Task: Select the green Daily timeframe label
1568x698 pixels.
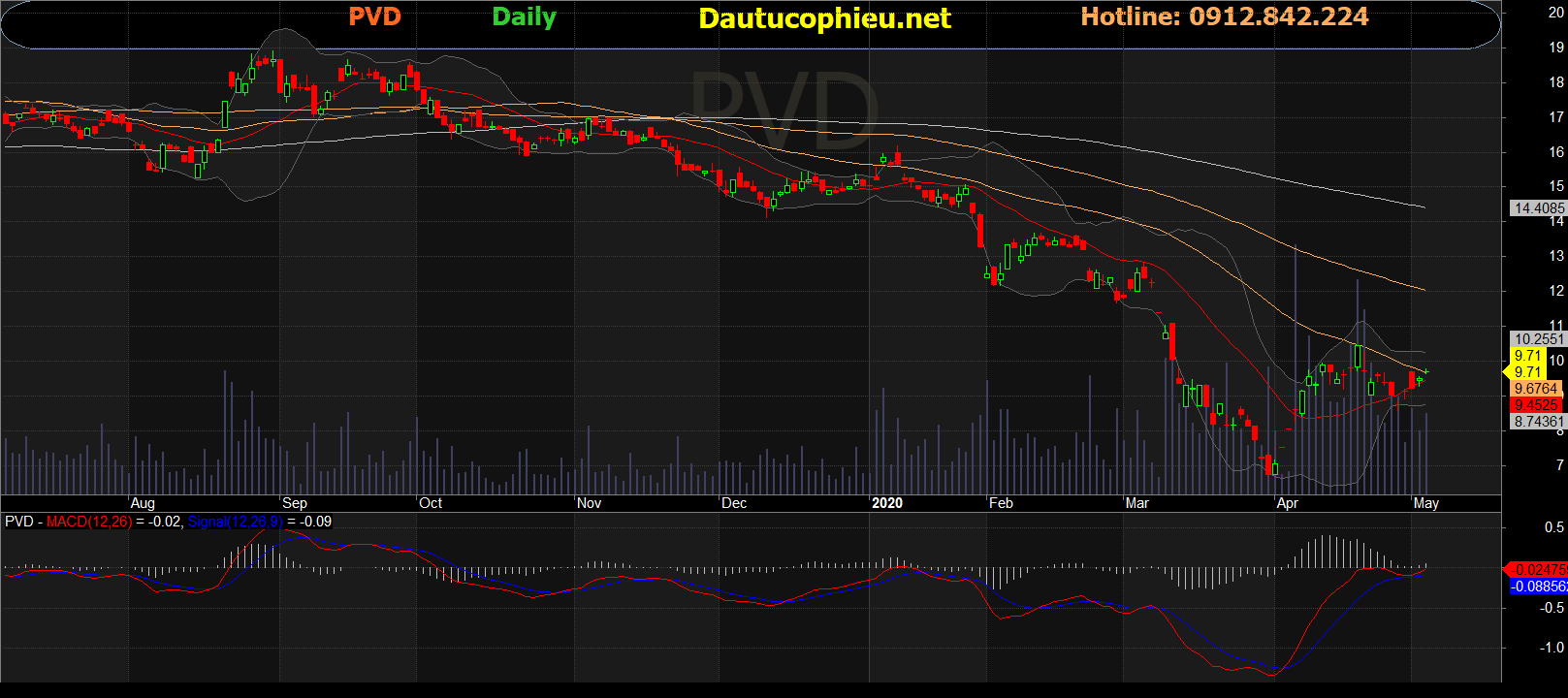Action: 524,16
